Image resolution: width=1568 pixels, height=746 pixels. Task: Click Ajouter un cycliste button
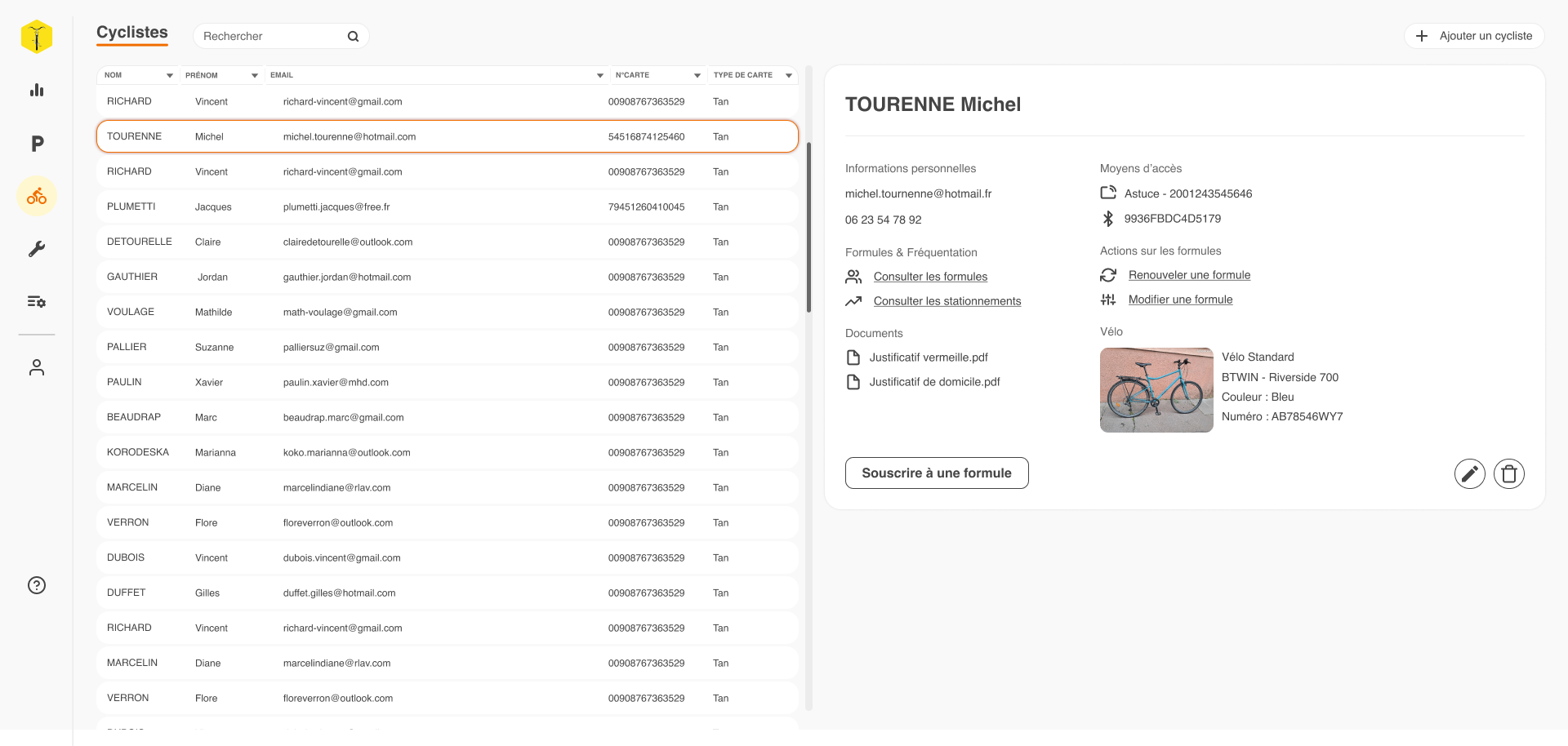click(x=1474, y=36)
